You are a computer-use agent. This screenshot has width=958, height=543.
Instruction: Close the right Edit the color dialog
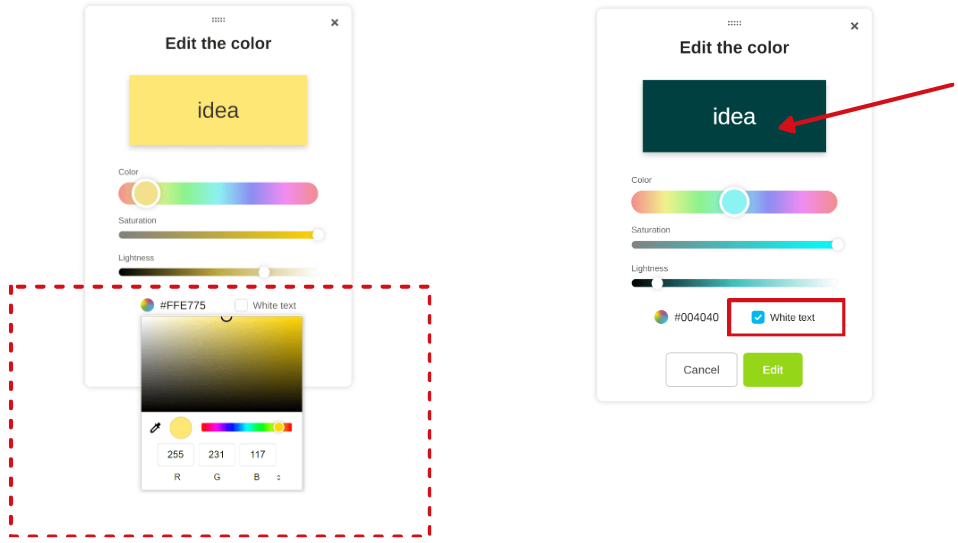[854, 26]
